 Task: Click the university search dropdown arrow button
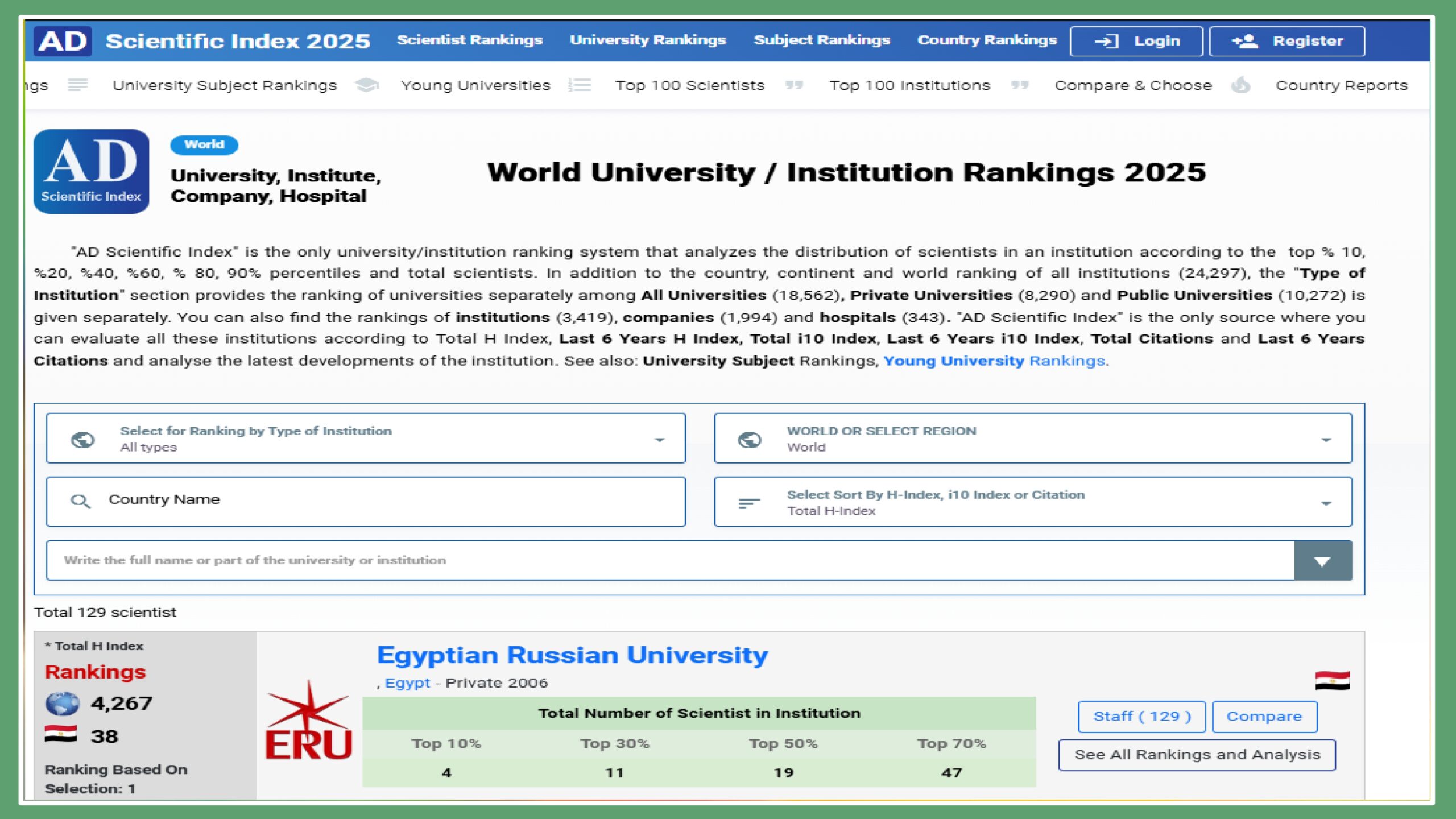pos(1323,561)
